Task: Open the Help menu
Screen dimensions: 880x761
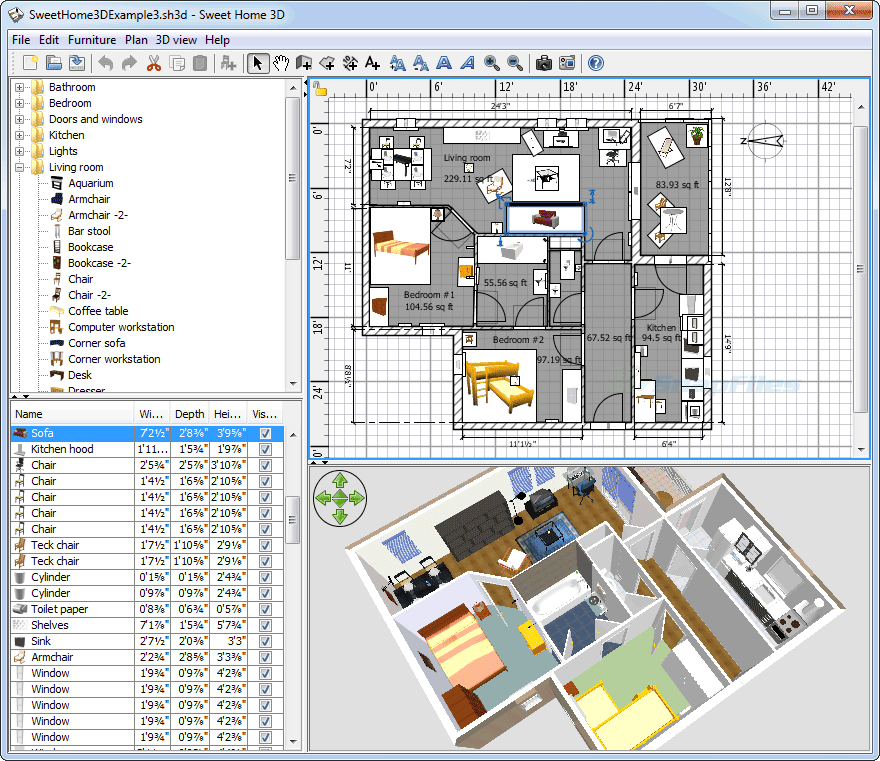Action: (217, 40)
